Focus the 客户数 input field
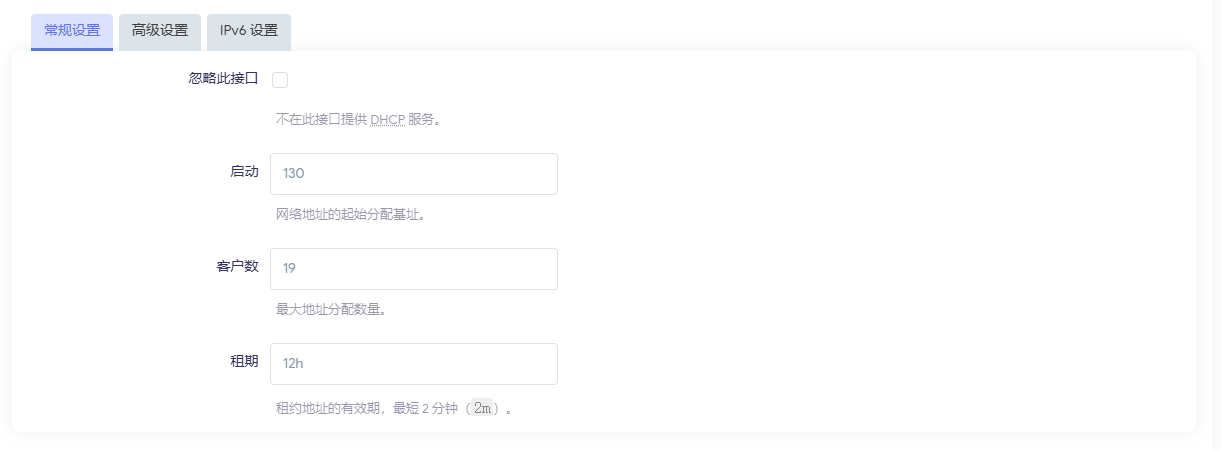The height and width of the screenshot is (451, 1222). 413,269
